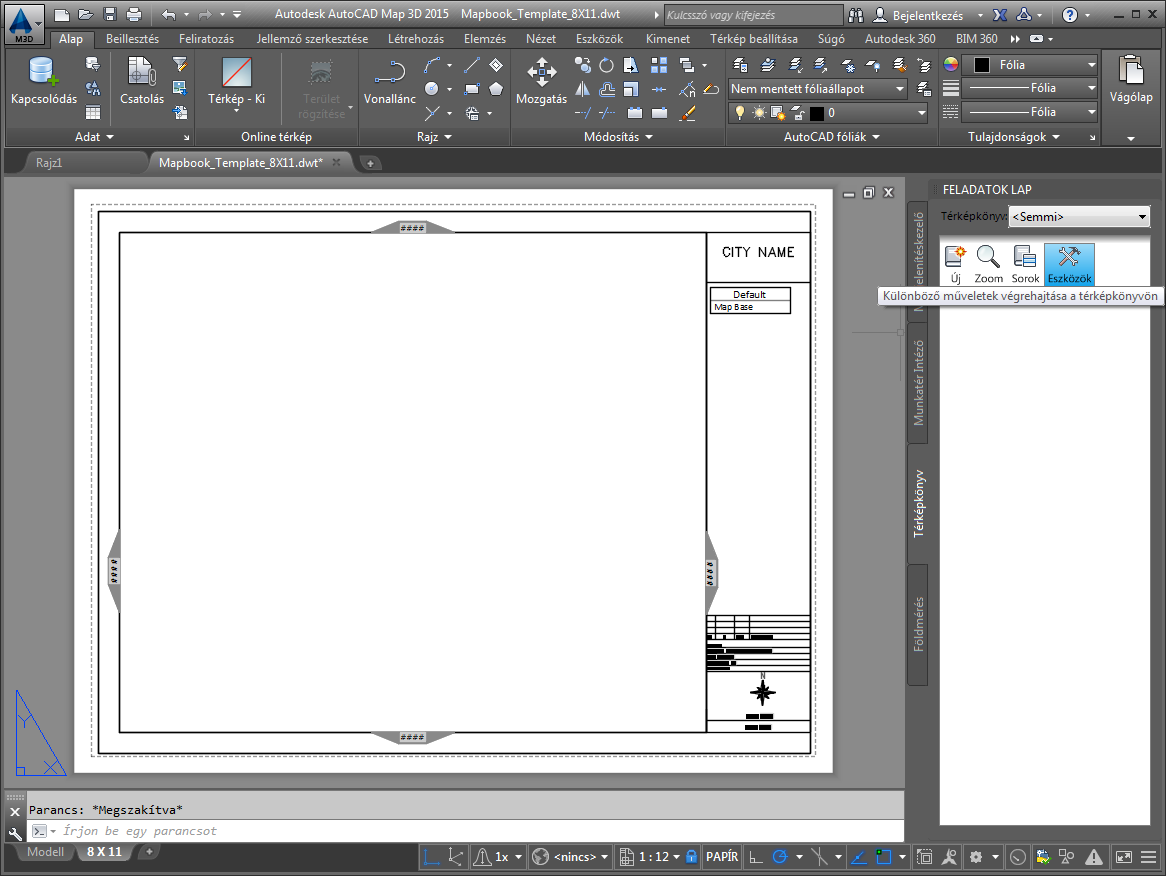Toggle viewport scale lock icon
The height and width of the screenshot is (876, 1166).
pos(692,857)
